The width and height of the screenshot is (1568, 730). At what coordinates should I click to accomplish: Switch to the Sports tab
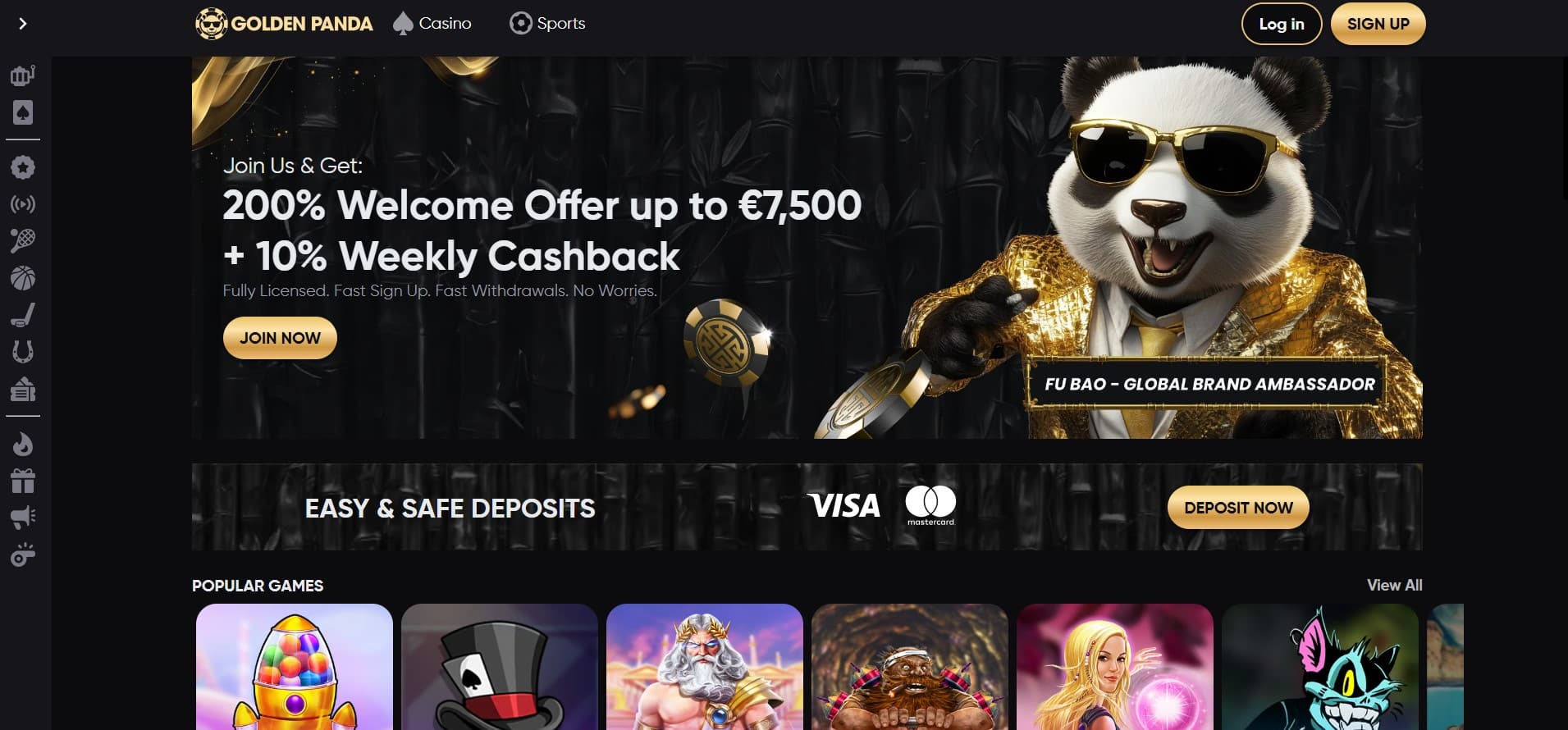pos(547,24)
